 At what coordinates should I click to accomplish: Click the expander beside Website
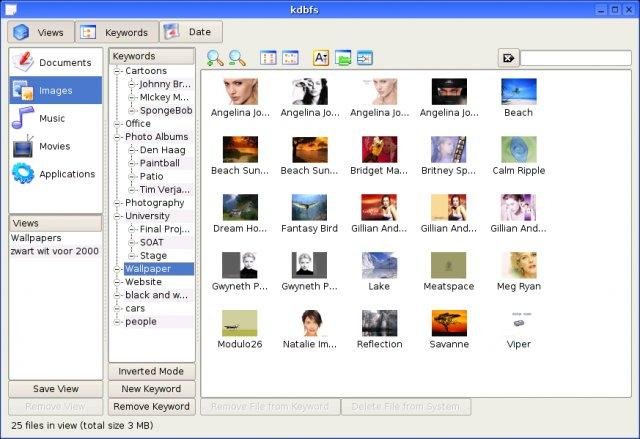[118, 282]
